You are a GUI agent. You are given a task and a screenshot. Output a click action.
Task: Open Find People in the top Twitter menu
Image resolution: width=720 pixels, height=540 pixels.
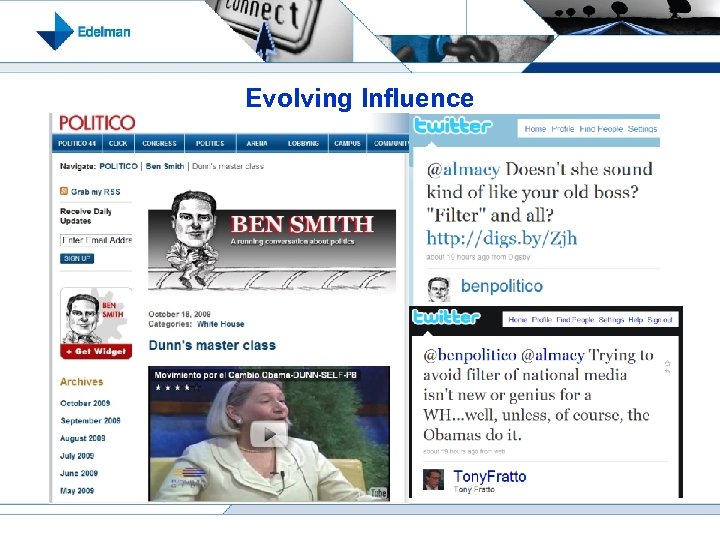pos(601,129)
